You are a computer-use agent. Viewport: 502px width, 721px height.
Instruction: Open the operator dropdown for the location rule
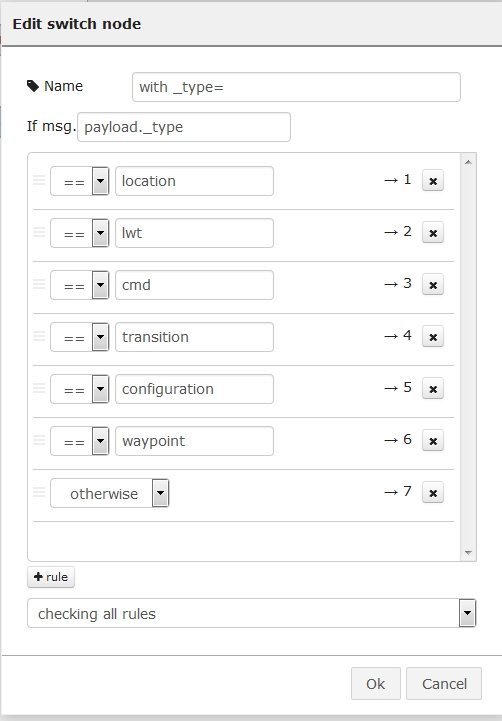point(80,181)
